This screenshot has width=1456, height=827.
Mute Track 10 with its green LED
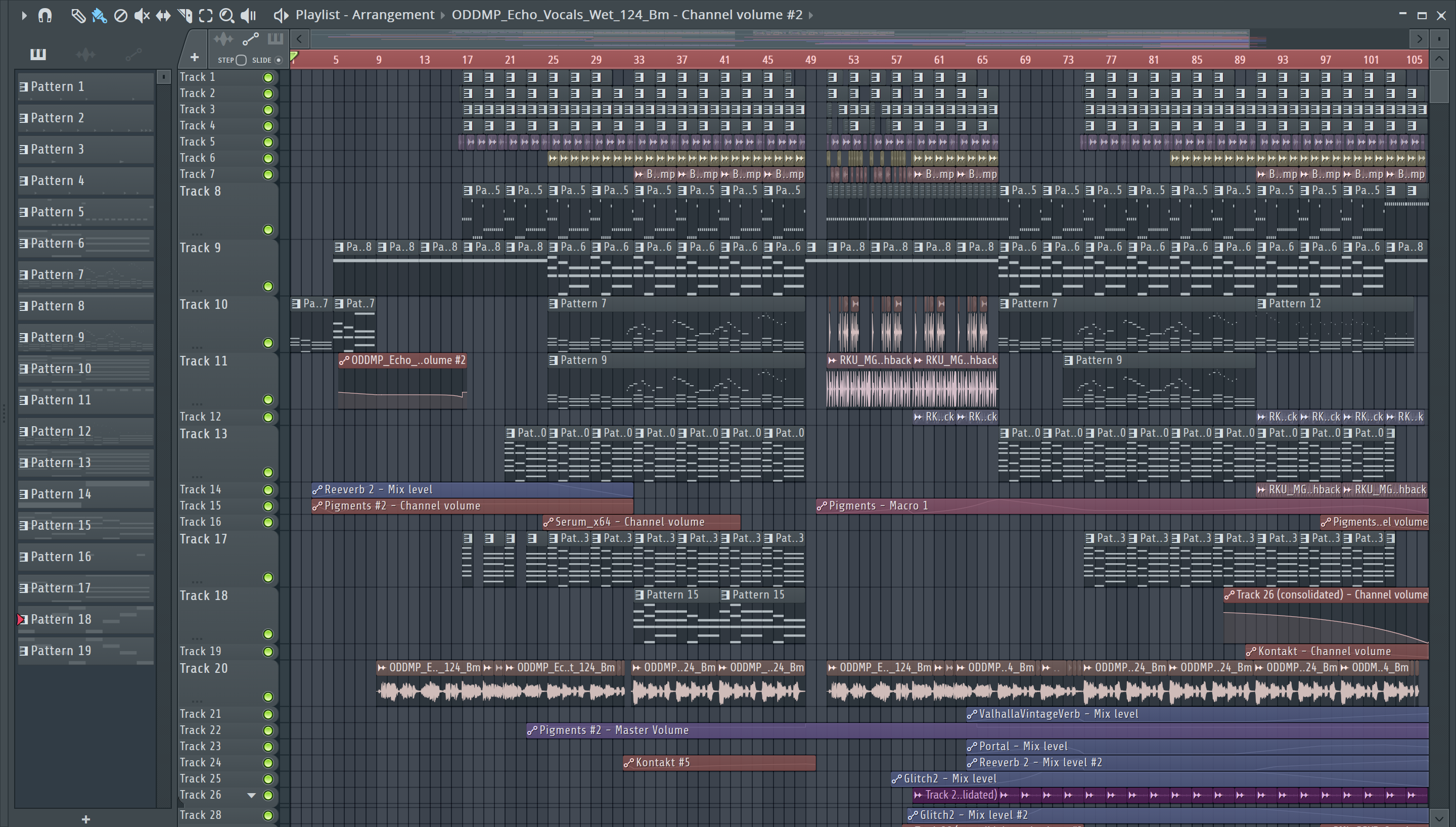[x=268, y=343]
